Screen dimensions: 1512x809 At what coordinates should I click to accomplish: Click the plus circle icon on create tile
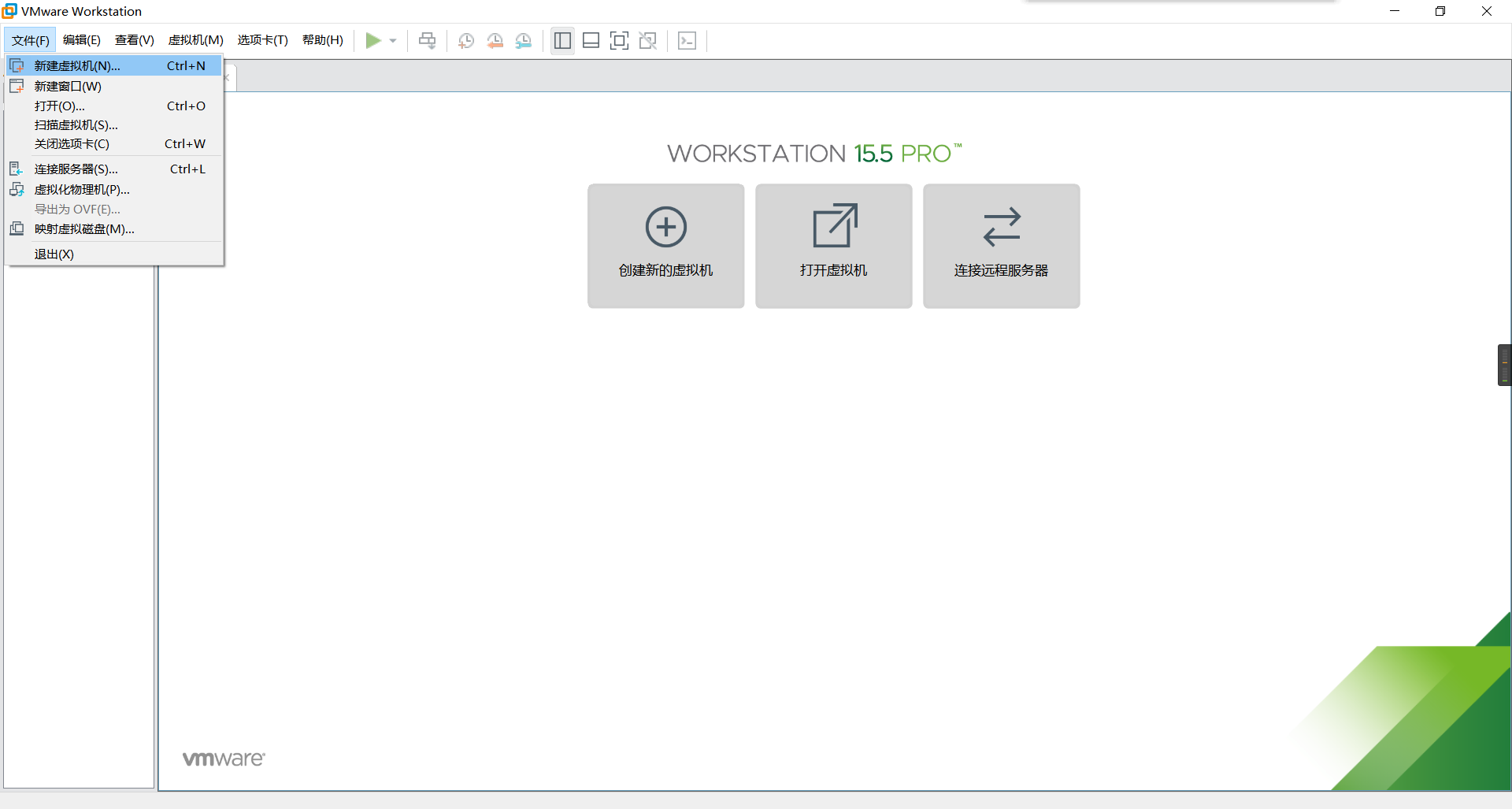click(666, 227)
